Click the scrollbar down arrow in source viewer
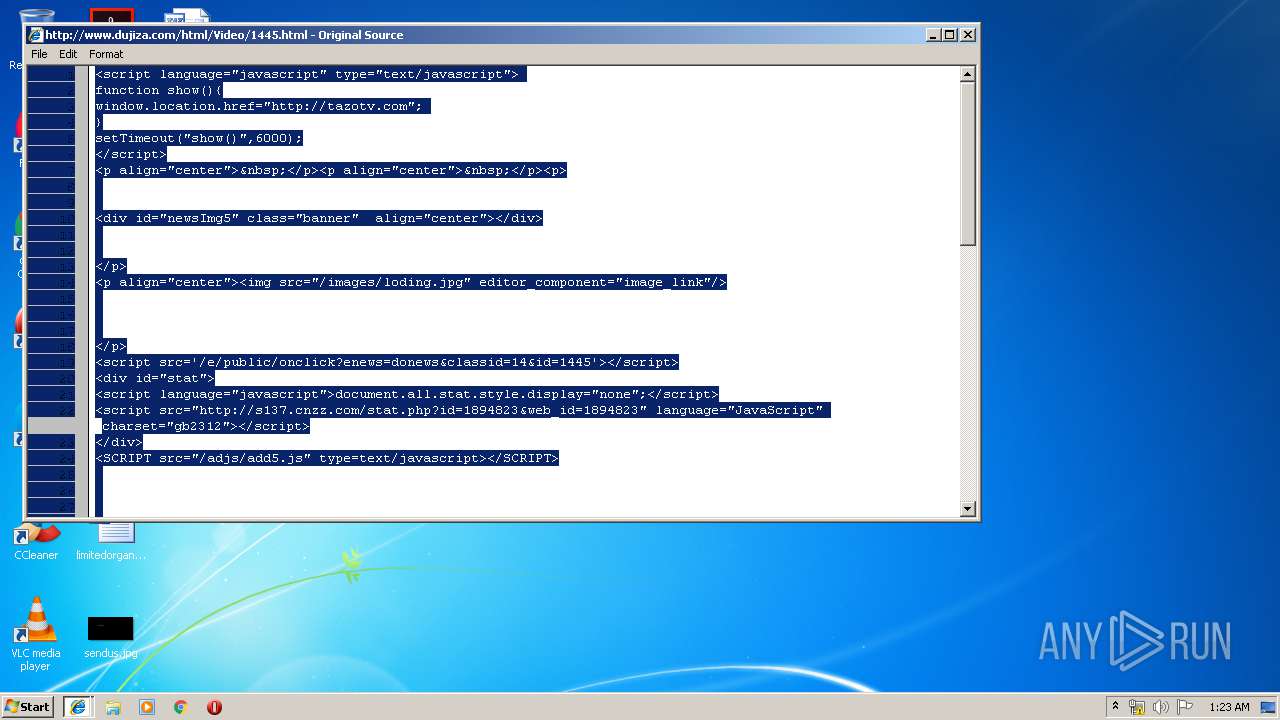 click(967, 509)
